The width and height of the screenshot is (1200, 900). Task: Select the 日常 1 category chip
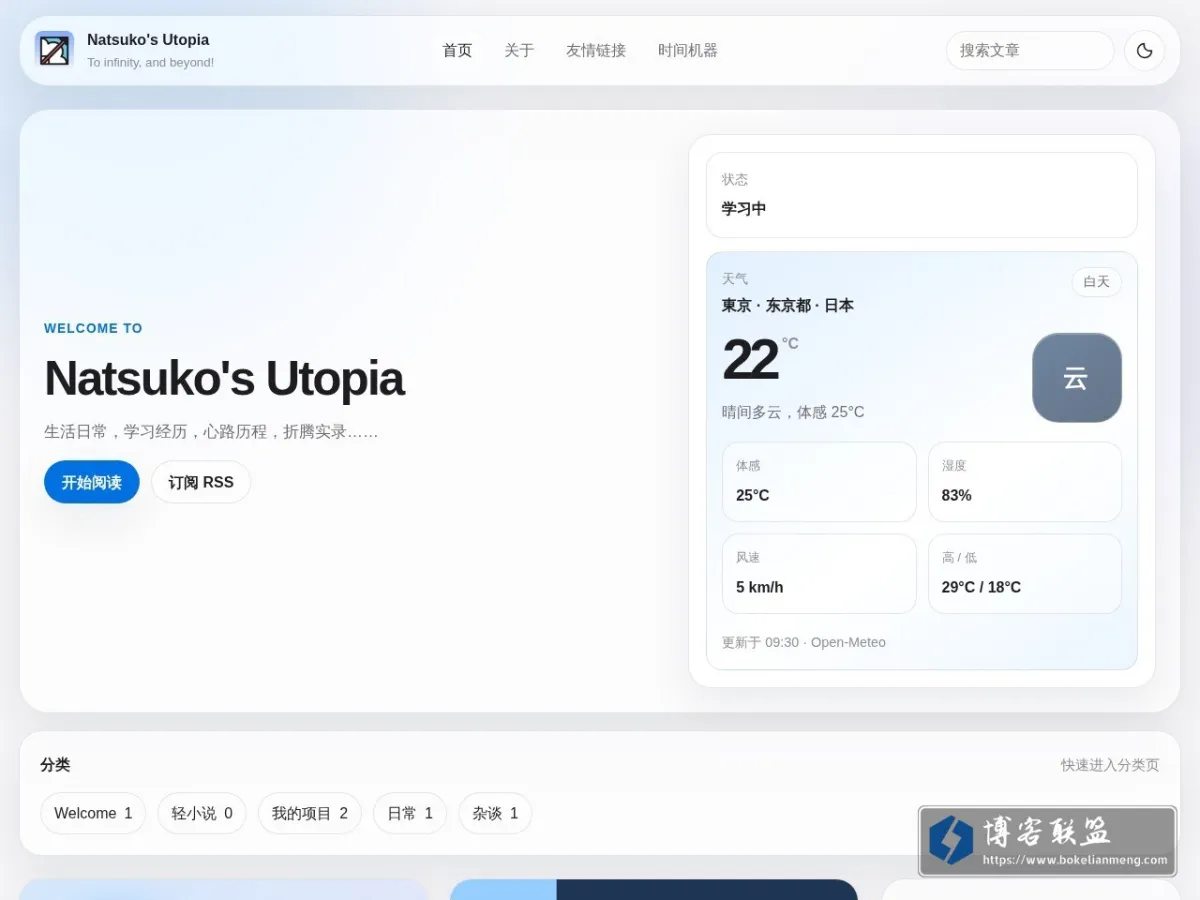coord(410,813)
